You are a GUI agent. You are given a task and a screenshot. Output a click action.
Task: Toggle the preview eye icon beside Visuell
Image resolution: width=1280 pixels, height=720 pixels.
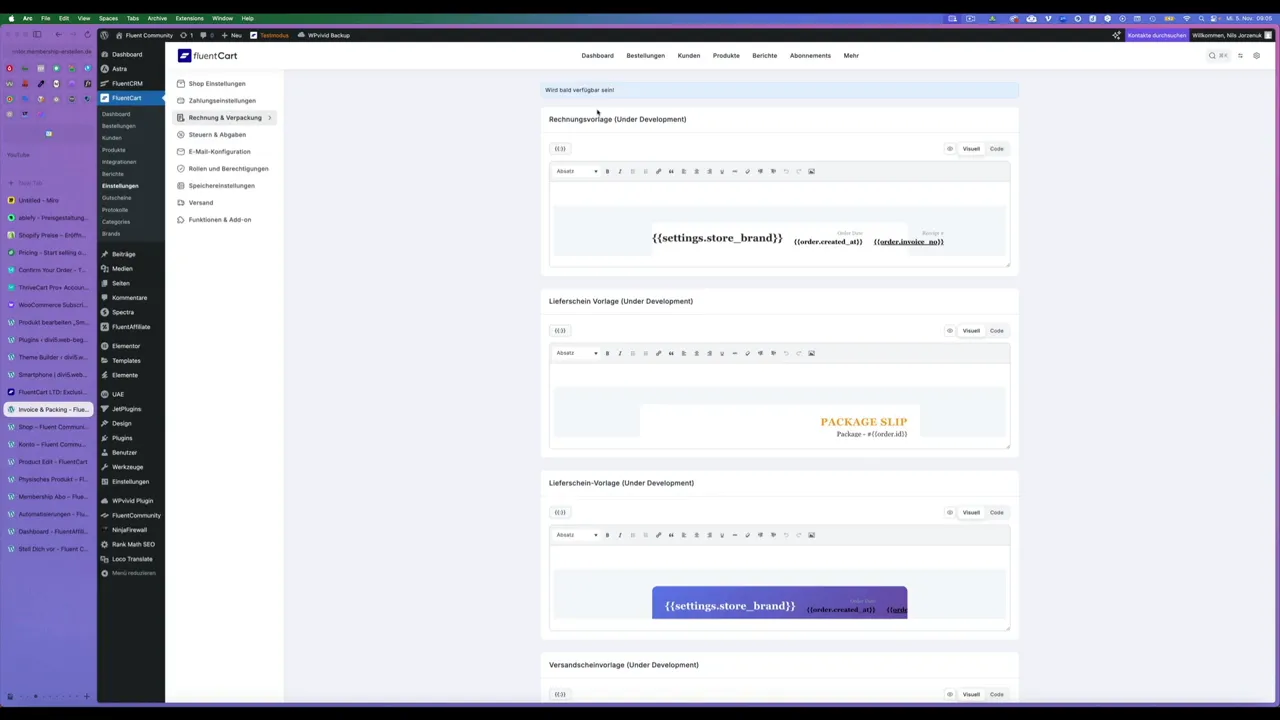pos(949,148)
